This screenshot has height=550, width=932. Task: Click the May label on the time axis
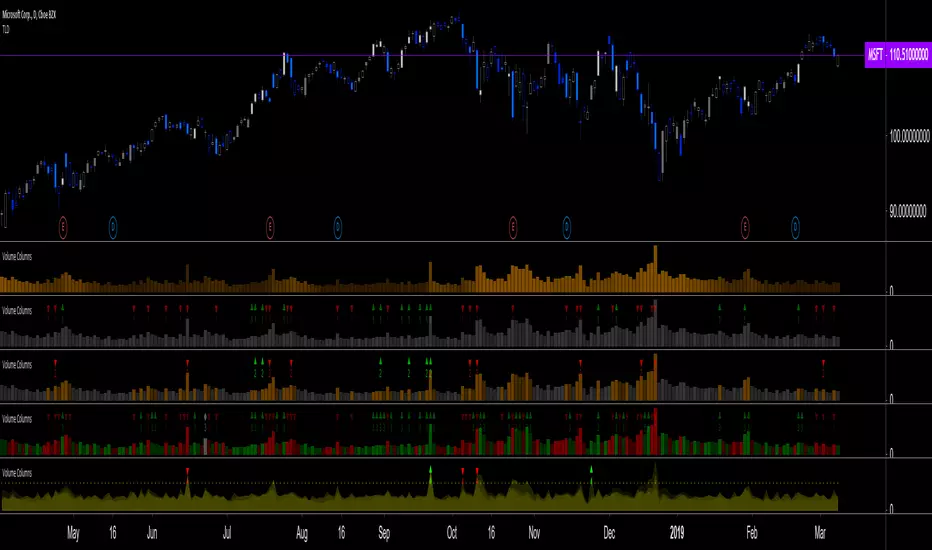click(x=73, y=533)
